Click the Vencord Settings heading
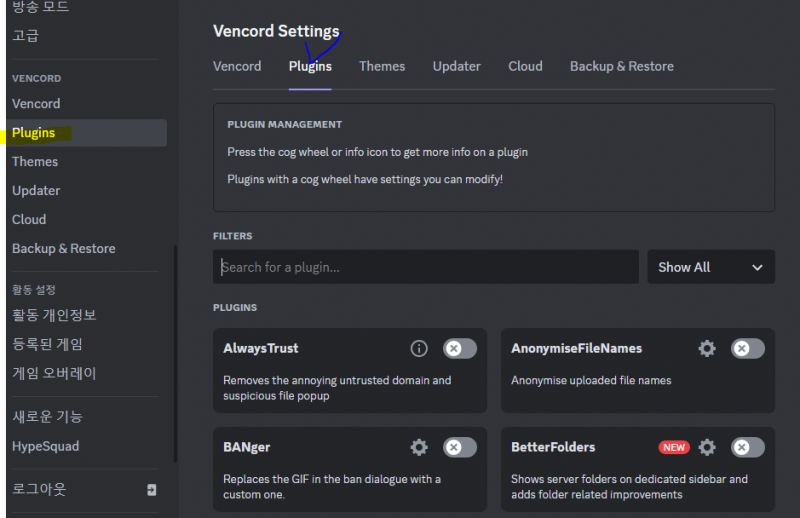Screen dimensions: 800x518 point(276,31)
